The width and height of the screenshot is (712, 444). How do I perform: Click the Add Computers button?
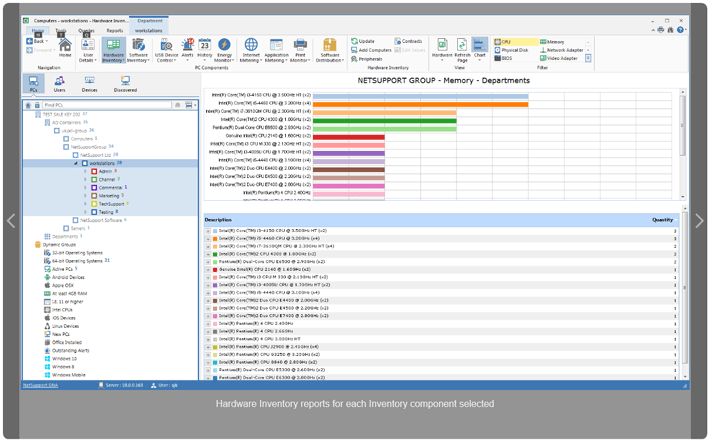pyautogui.click(x=374, y=50)
